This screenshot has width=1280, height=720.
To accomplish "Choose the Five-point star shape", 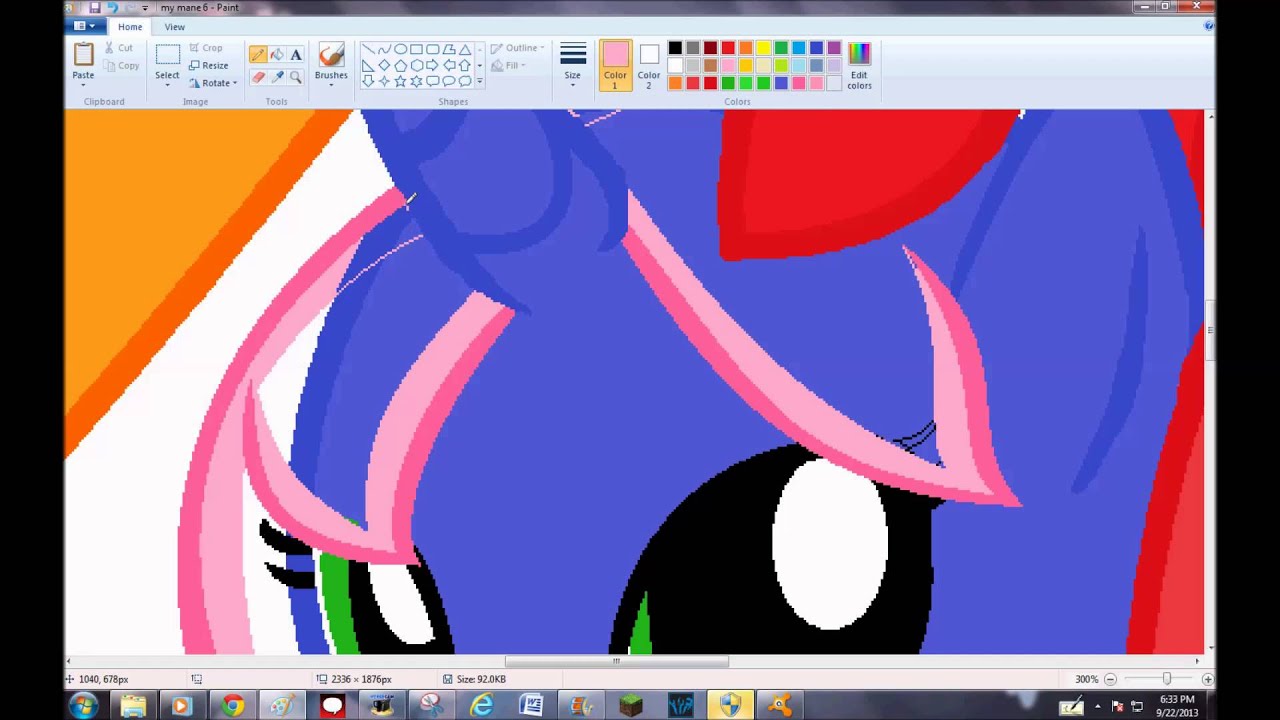I will [400, 81].
